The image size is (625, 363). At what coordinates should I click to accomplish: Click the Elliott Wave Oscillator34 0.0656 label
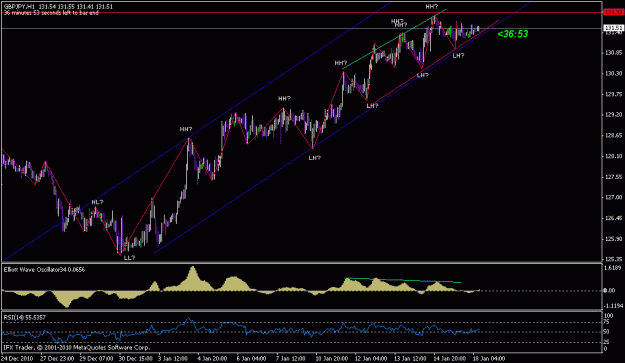[44, 270]
